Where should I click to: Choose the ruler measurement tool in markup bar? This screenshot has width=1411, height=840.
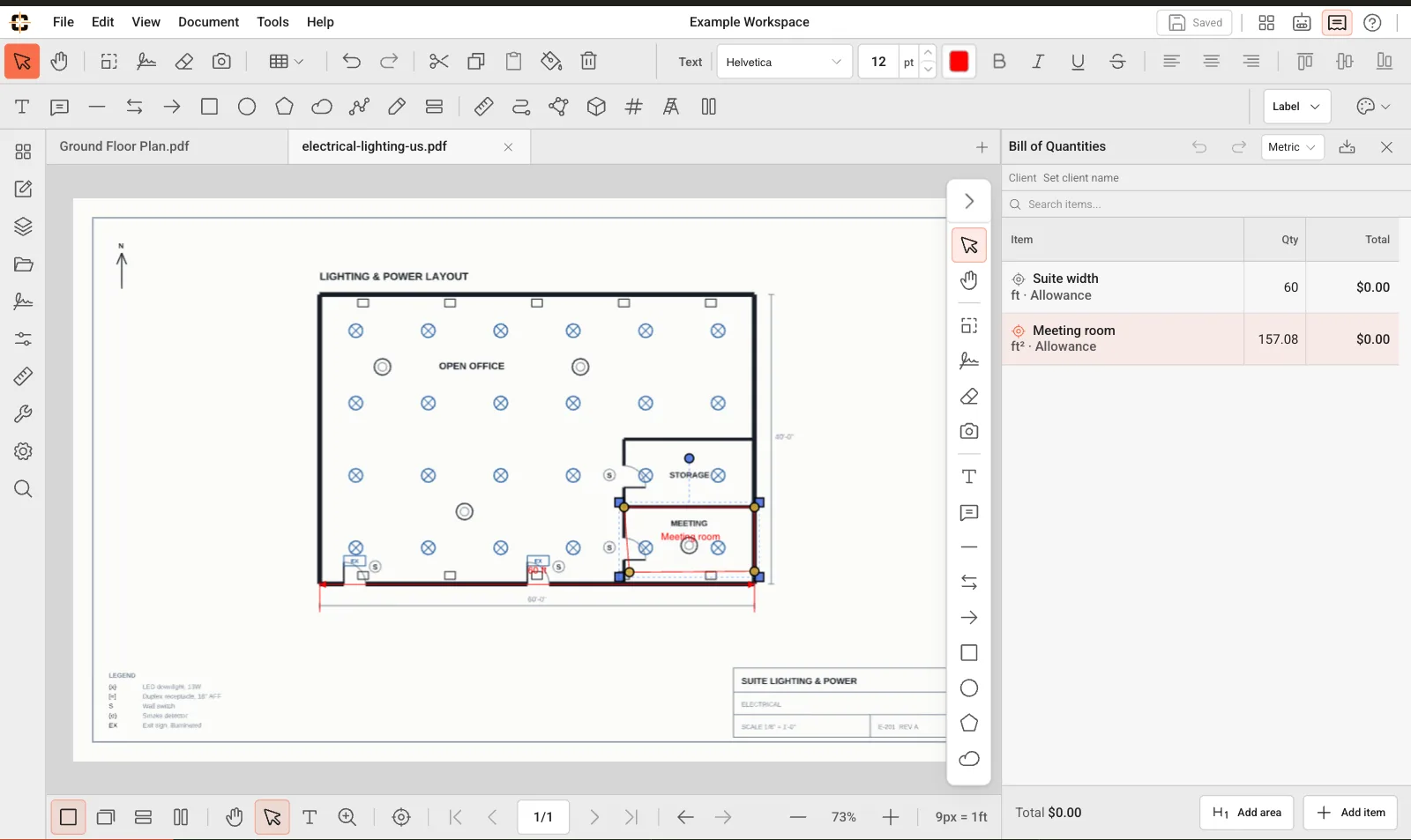point(483,107)
